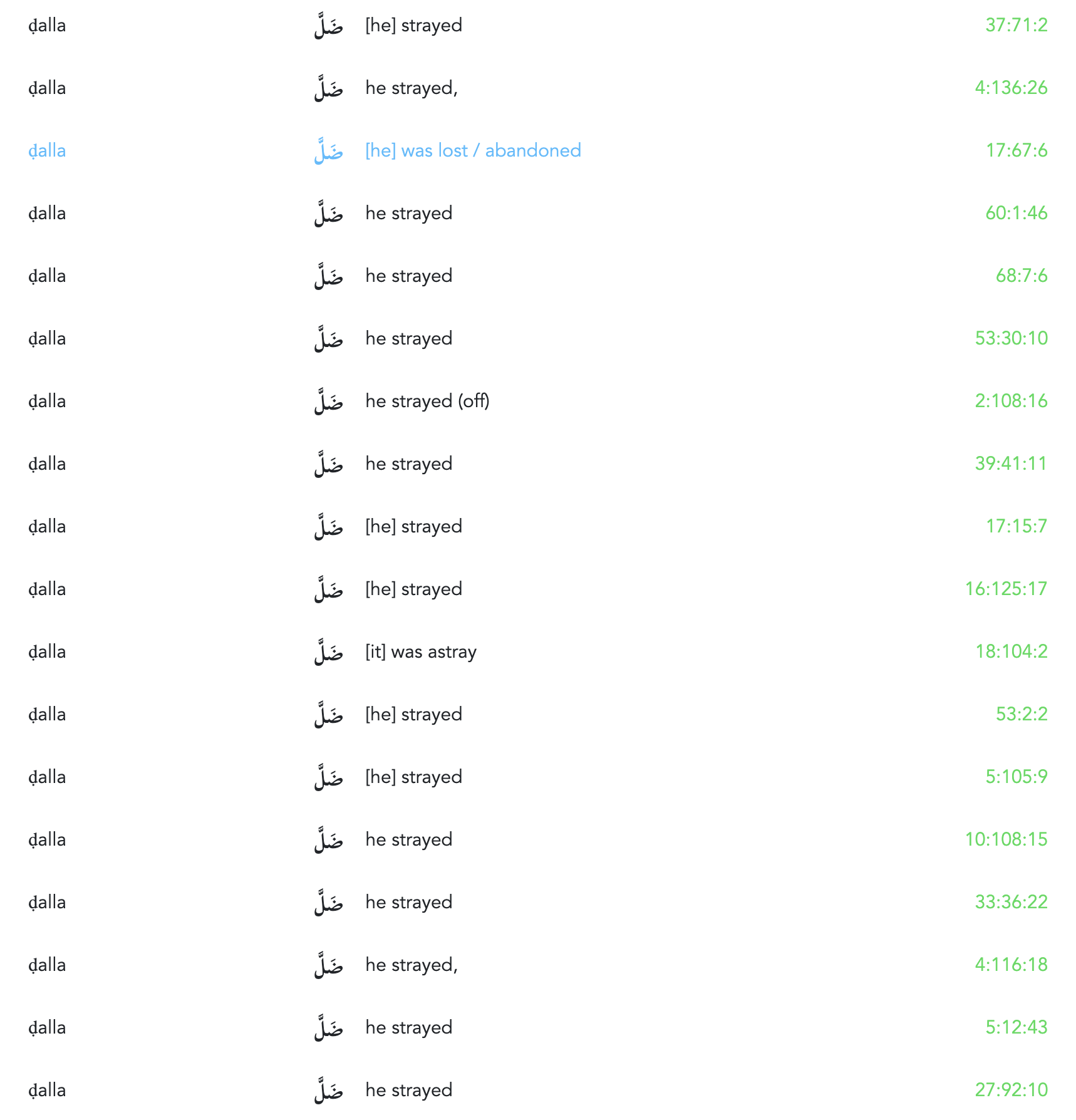Open the 5:105:9 reference
The height and width of the screenshot is (1120, 1076).
pyautogui.click(x=1016, y=777)
